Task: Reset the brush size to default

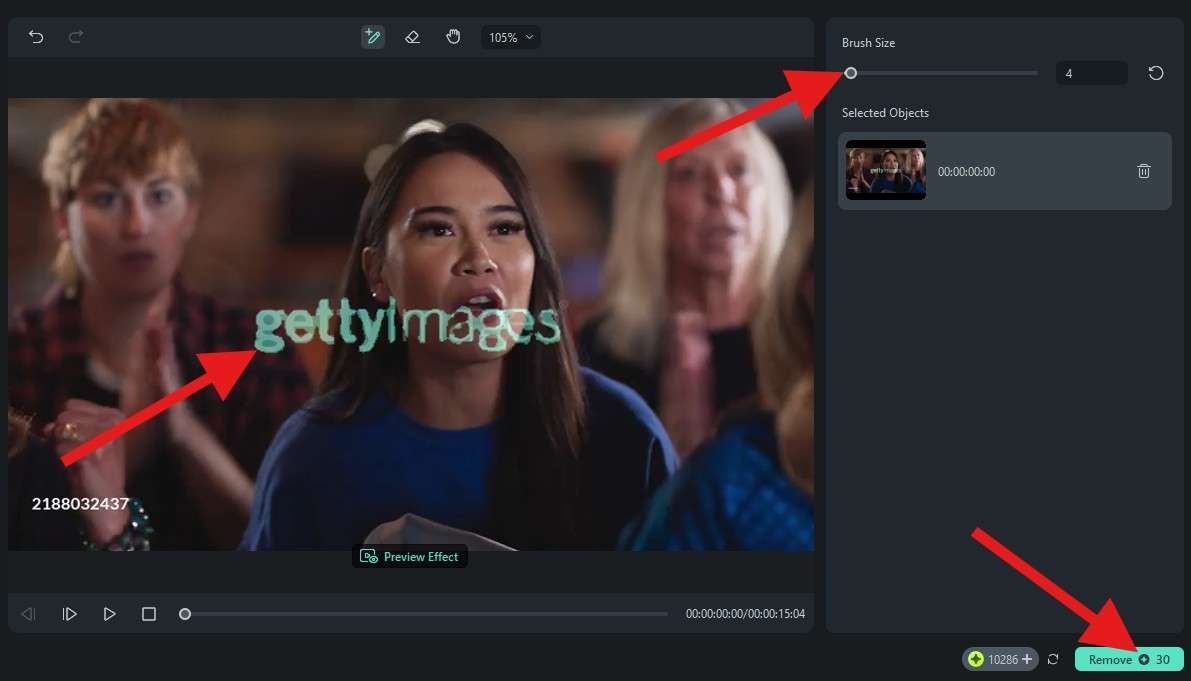Action: tap(1155, 73)
